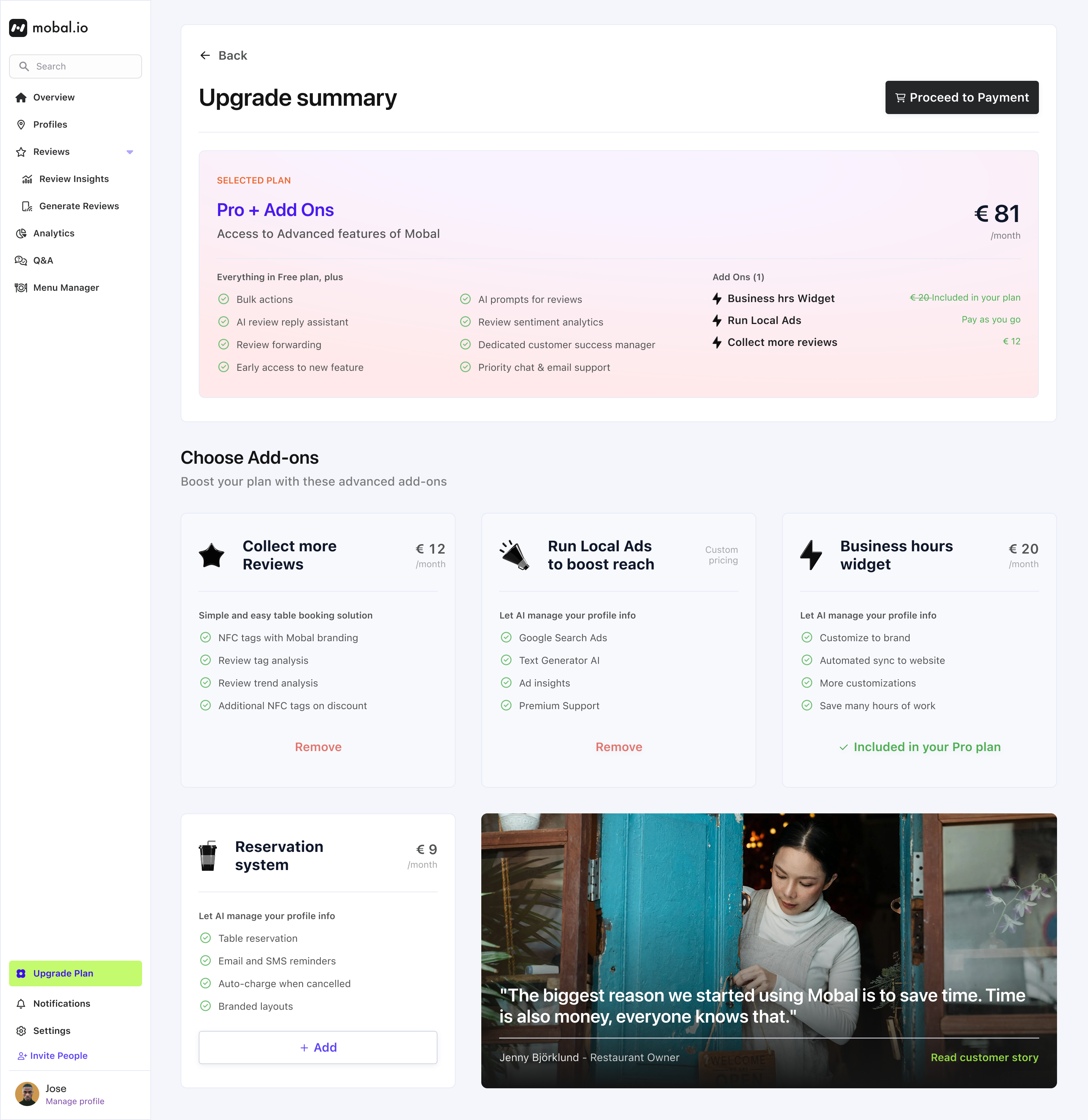Viewport: 1088px width, 1120px height.
Task: Click the customer testimonial photo
Action: [x=768, y=950]
